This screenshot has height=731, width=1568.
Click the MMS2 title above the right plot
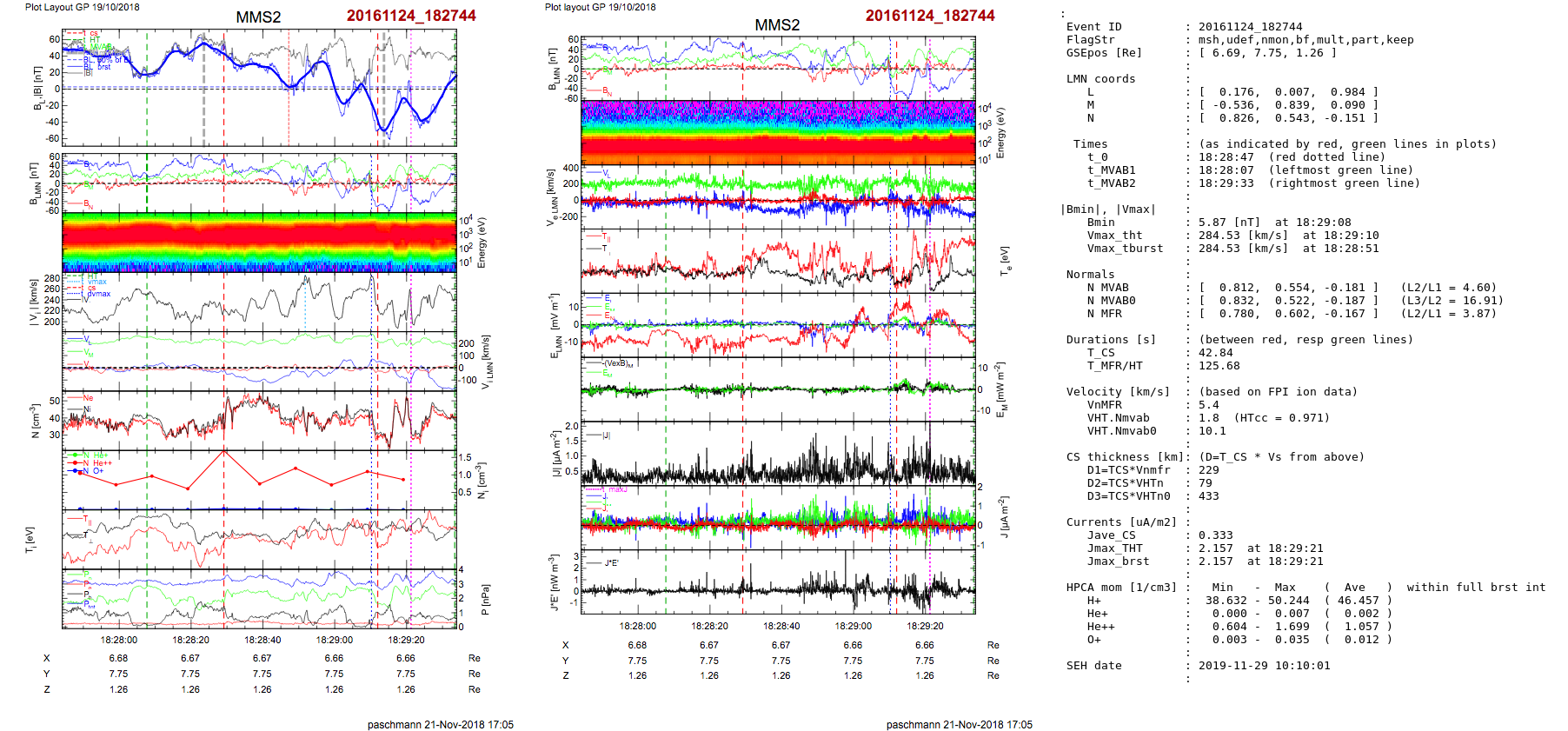click(x=776, y=25)
